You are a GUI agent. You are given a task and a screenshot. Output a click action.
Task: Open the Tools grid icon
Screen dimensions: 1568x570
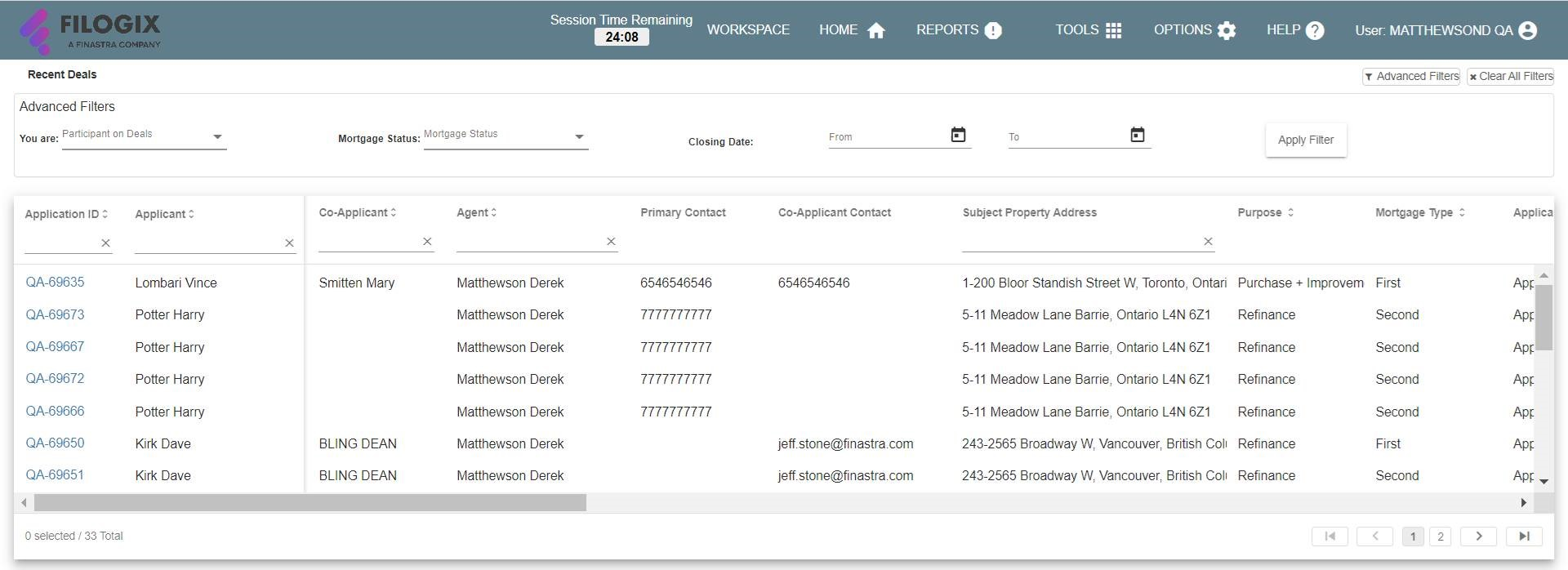tap(1113, 31)
